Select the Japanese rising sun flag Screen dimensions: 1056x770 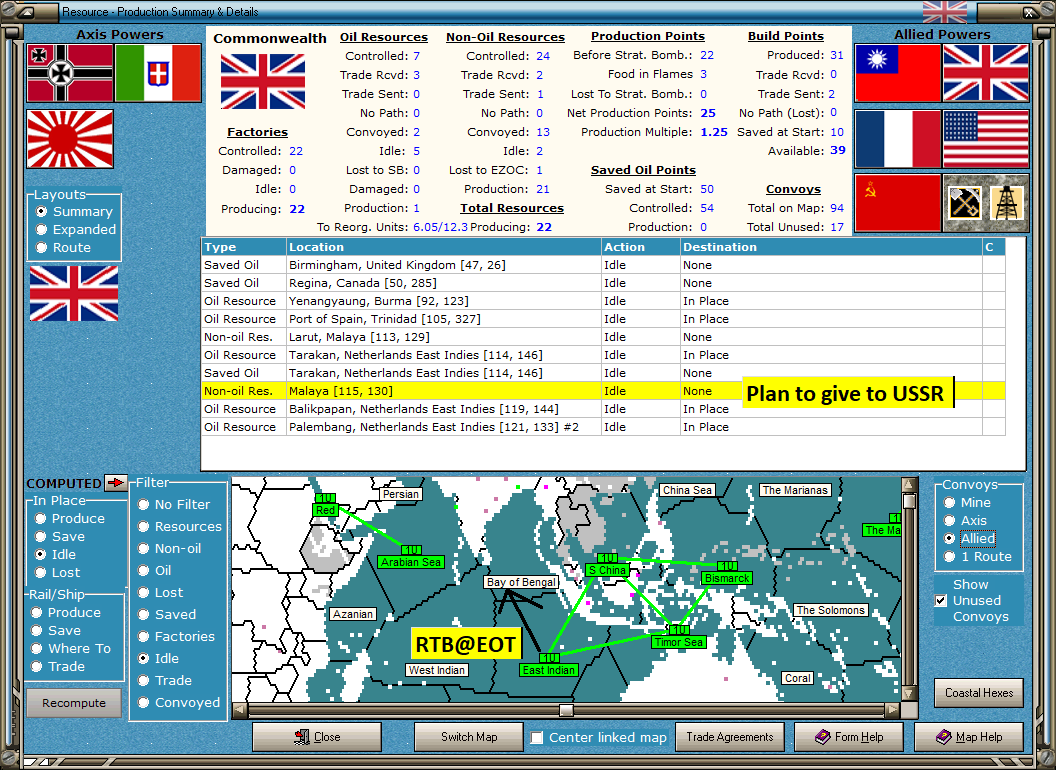(x=70, y=139)
